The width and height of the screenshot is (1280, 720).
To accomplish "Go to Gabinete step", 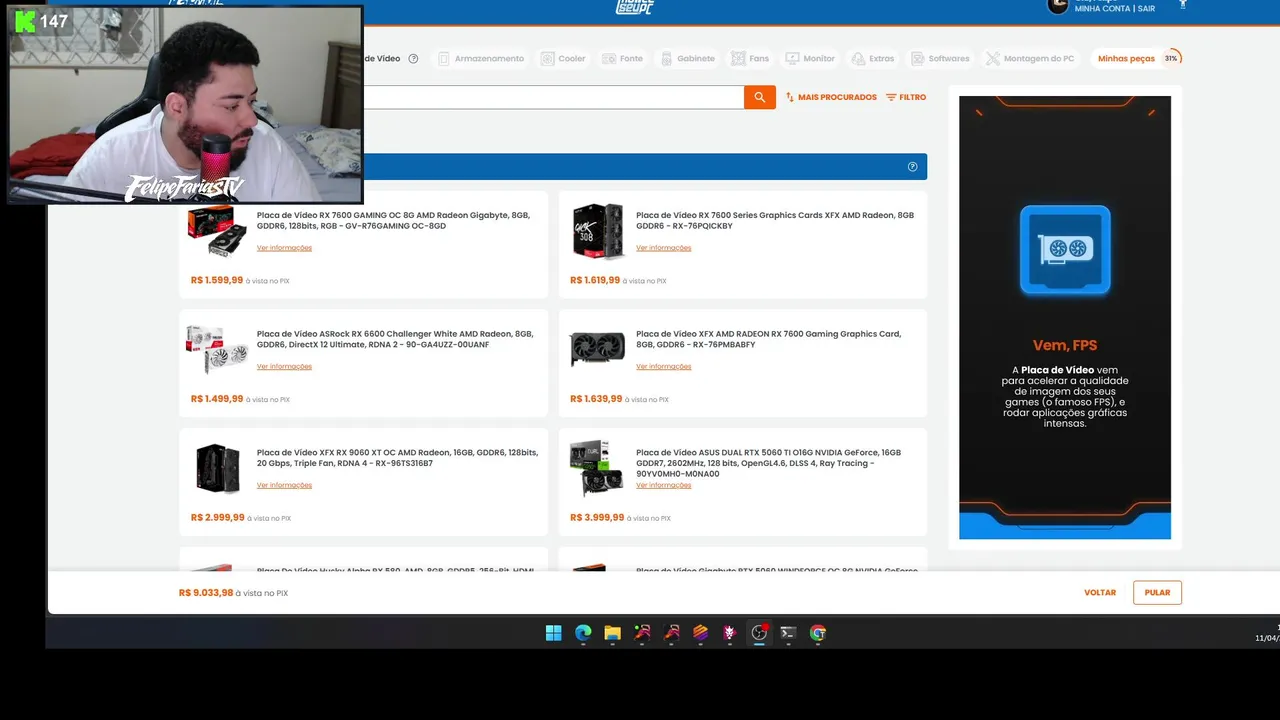I will (688, 59).
